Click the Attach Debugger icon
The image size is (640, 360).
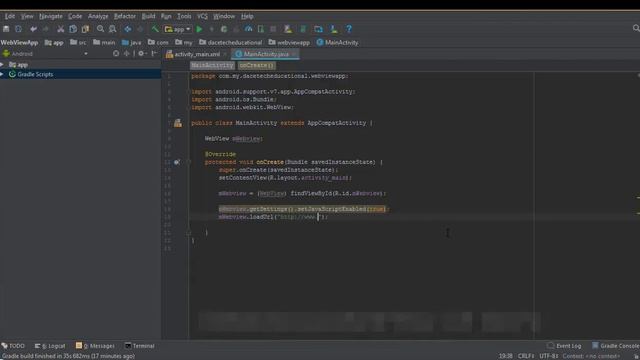pos(261,29)
